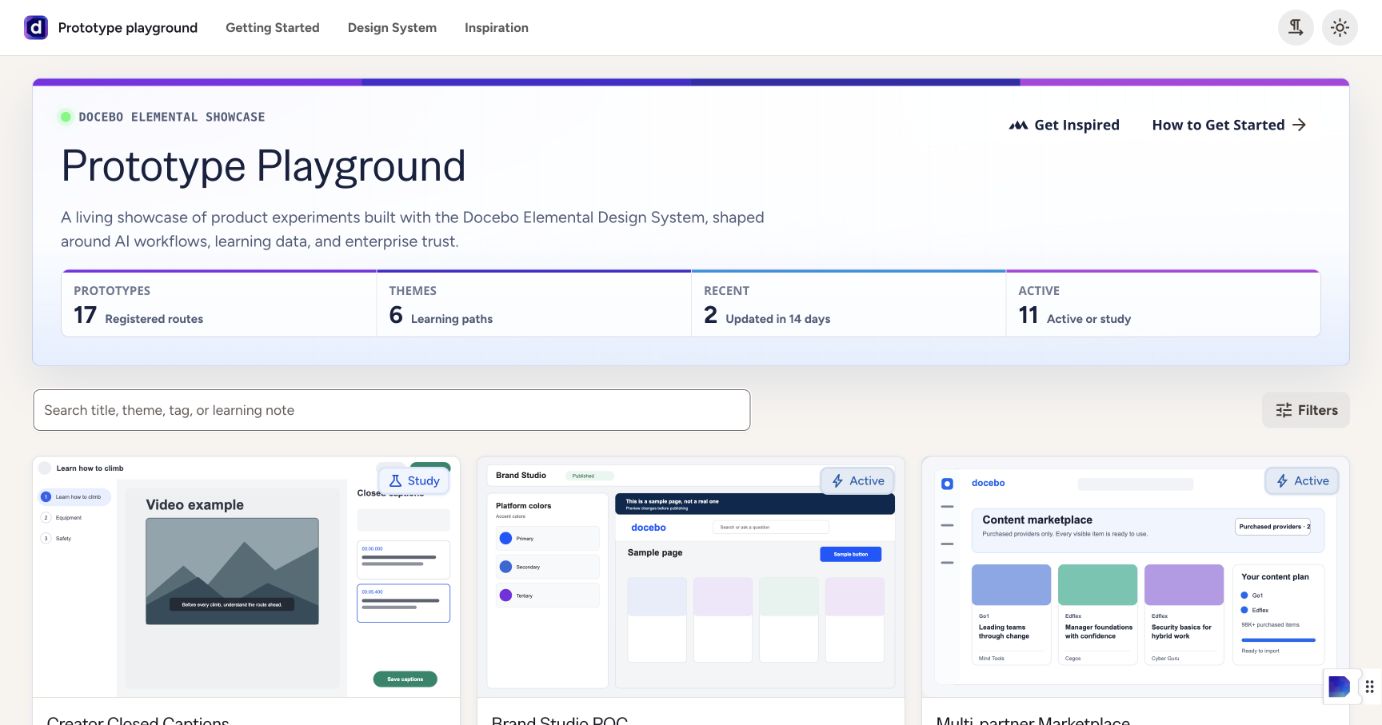Click the Prototype playground site title

click(128, 28)
